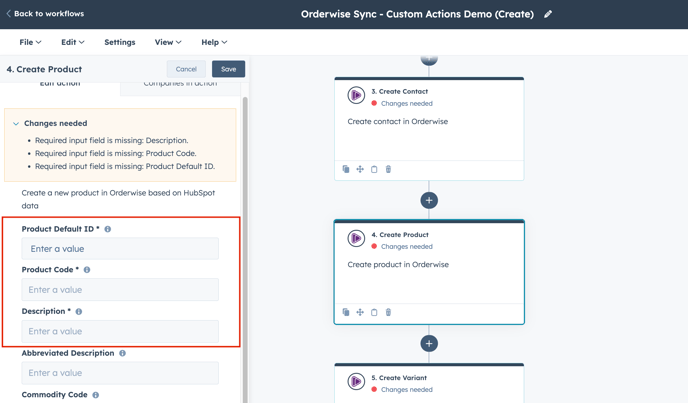This screenshot has width=688, height=403.
Task: Delete the Create Contact action
Action: (388, 169)
